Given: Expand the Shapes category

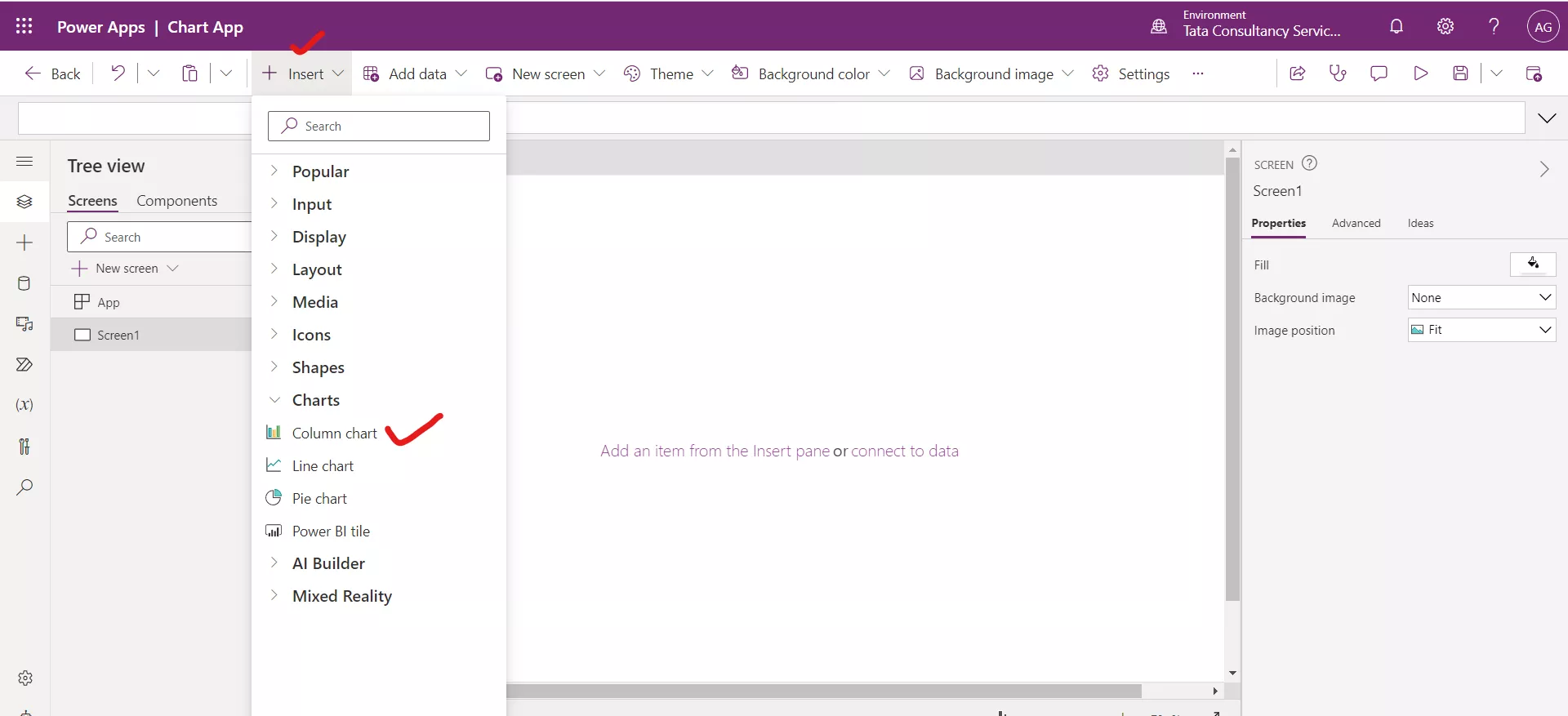Looking at the screenshot, I should click(x=274, y=367).
